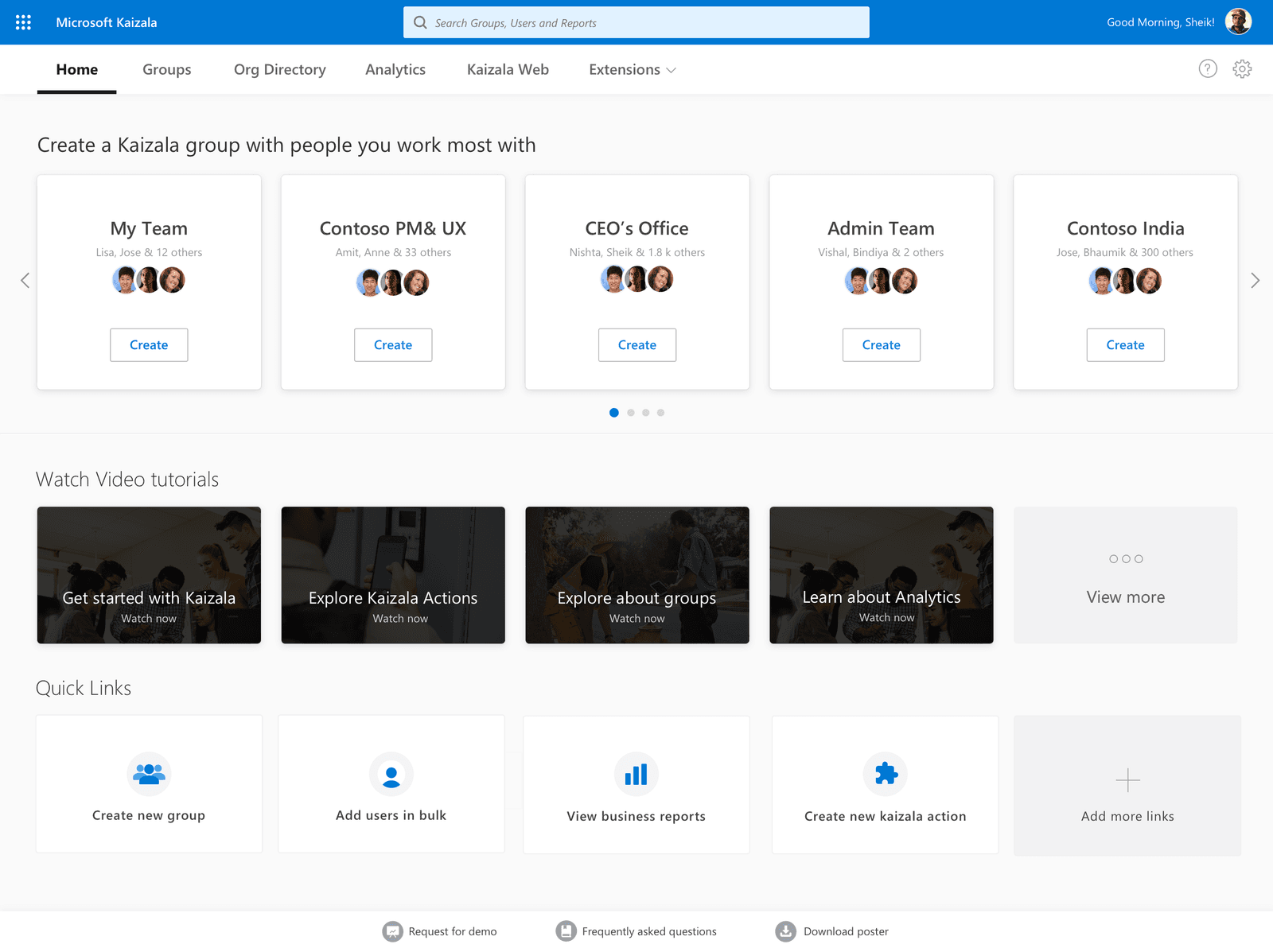This screenshot has width=1273, height=952.
Task: Click Add users in bulk label
Action: (x=391, y=815)
